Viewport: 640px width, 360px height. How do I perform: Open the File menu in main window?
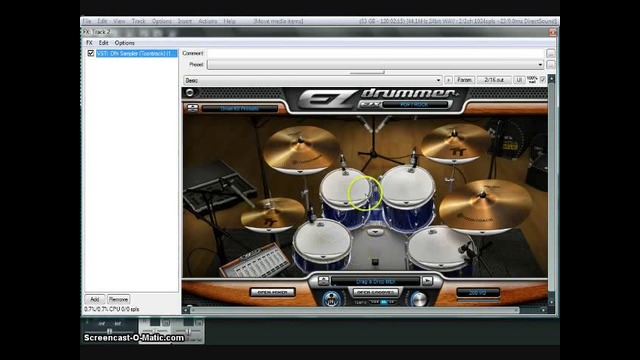click(x=87, y=21)
